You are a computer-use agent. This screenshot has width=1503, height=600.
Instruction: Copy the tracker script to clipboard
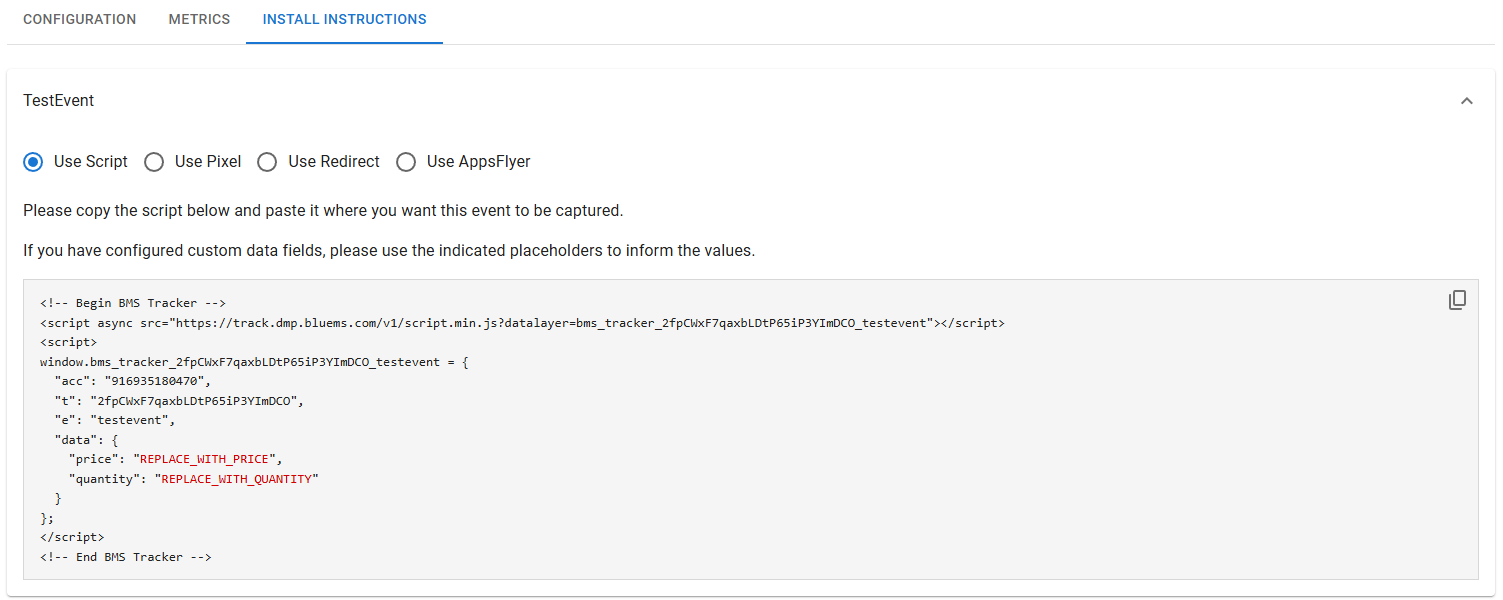pyautogui.click(x=1457, y=300)
